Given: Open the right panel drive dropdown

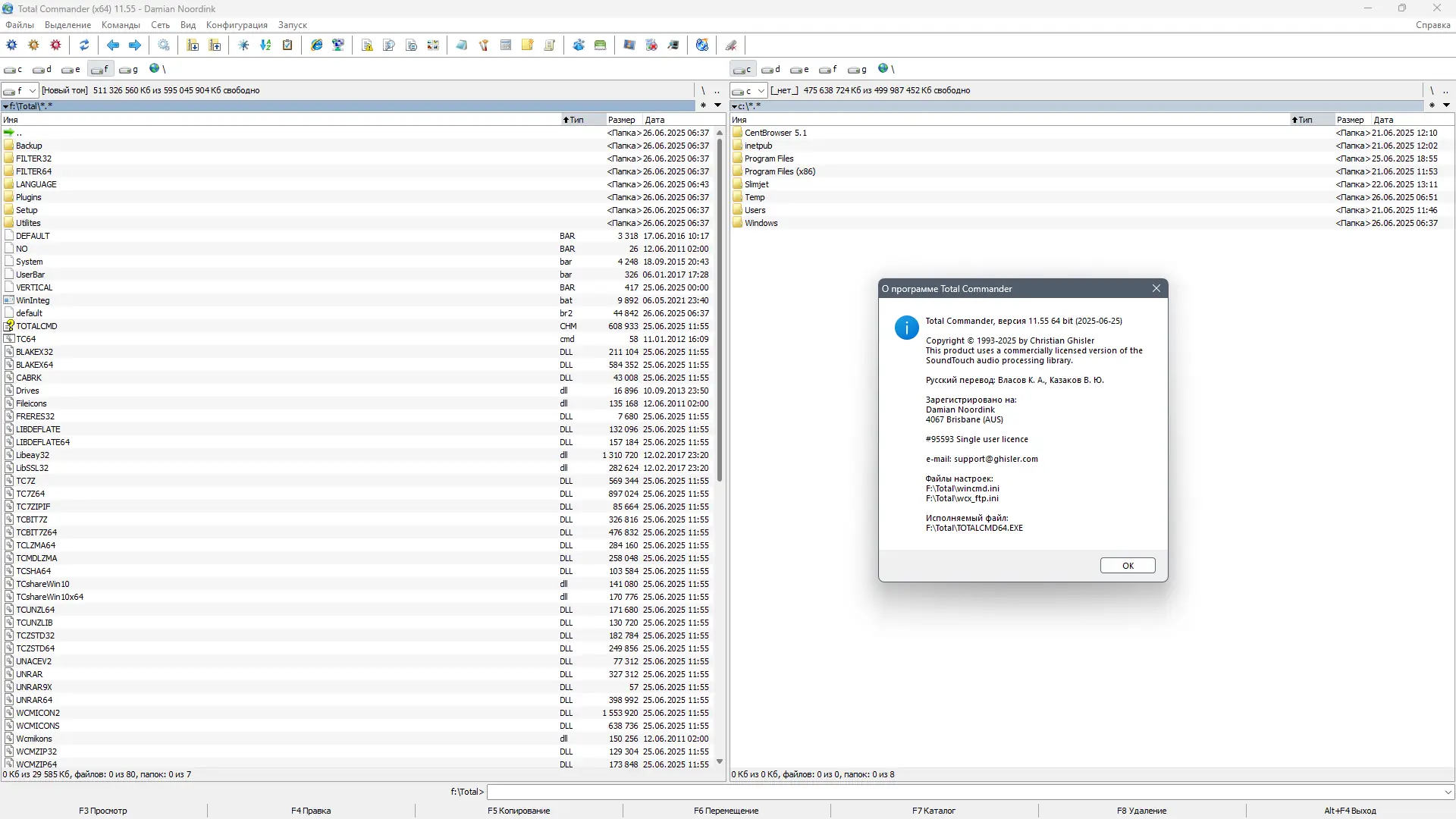Looking at the screenshot, I should coord(762,90).
